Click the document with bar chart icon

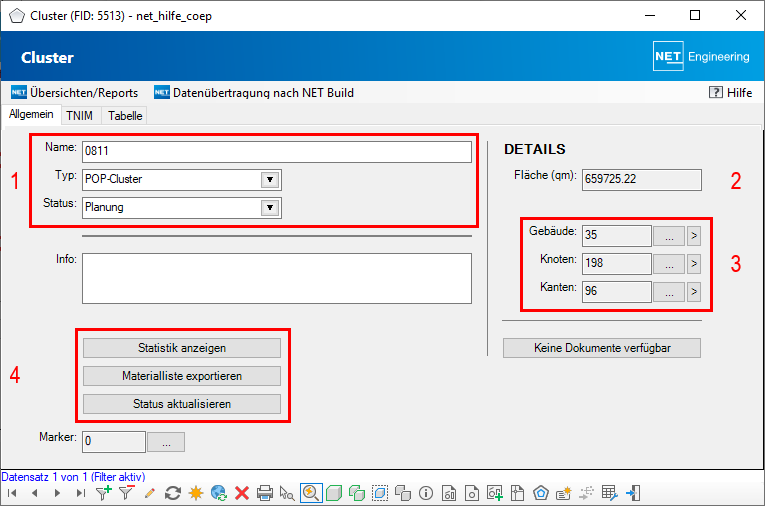[449, 493]
